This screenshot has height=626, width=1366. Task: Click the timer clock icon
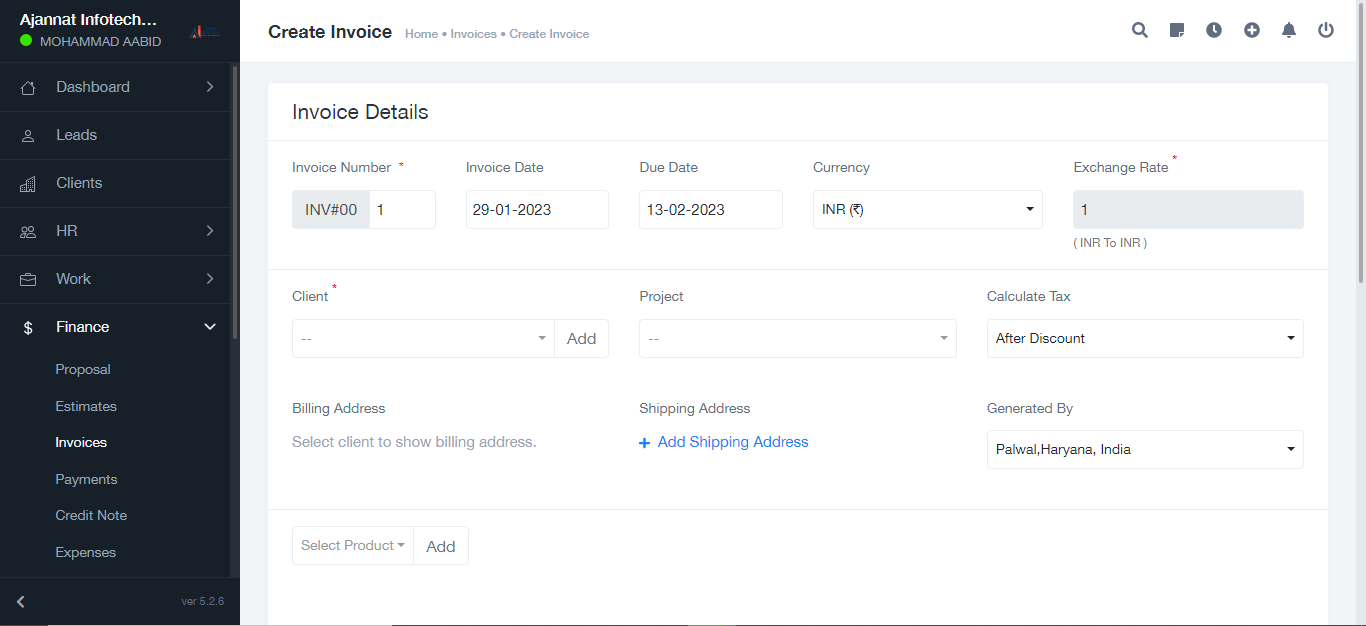(x=1214, y=30)
